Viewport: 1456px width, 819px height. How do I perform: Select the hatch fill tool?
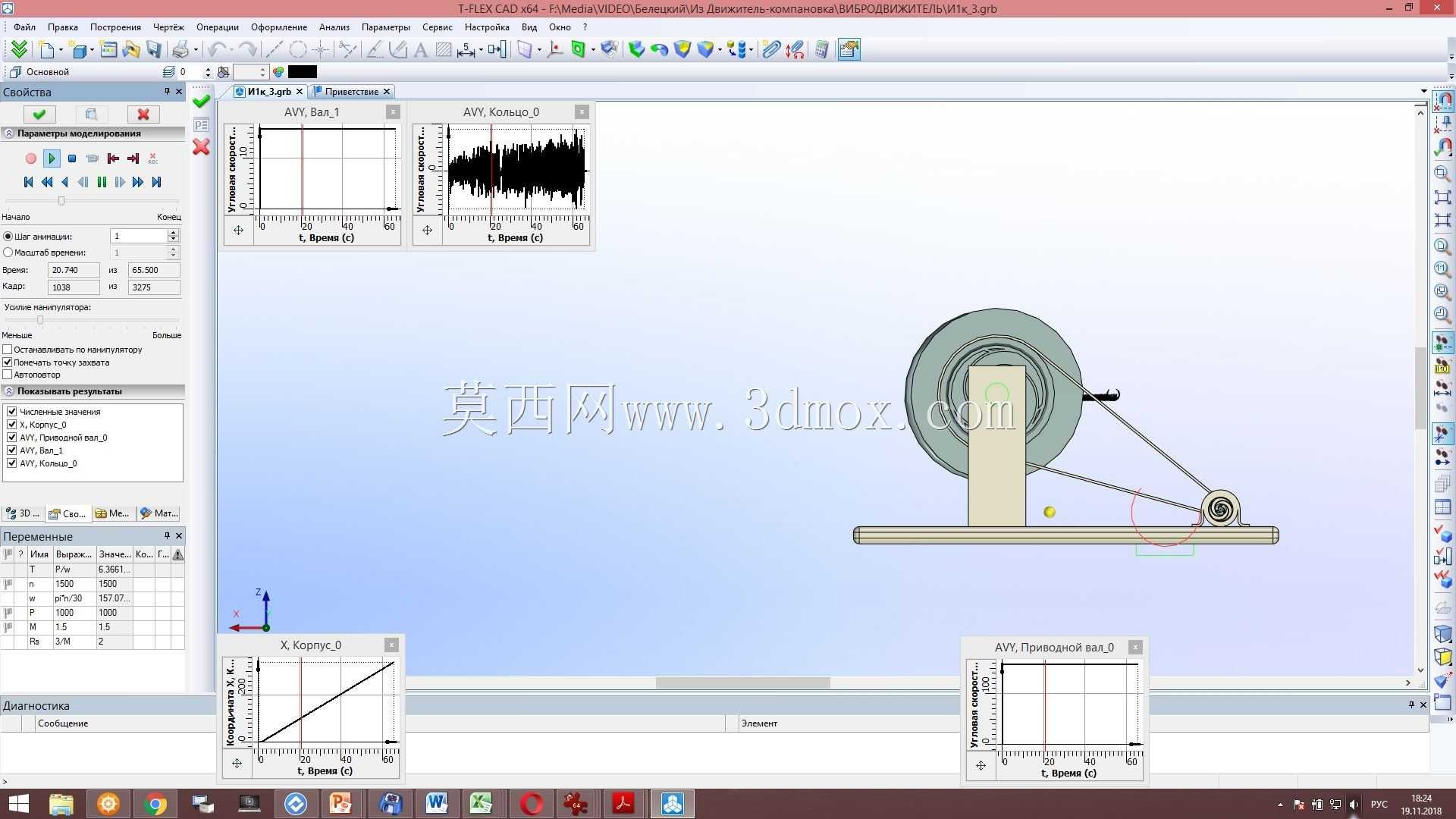[444, 50]
